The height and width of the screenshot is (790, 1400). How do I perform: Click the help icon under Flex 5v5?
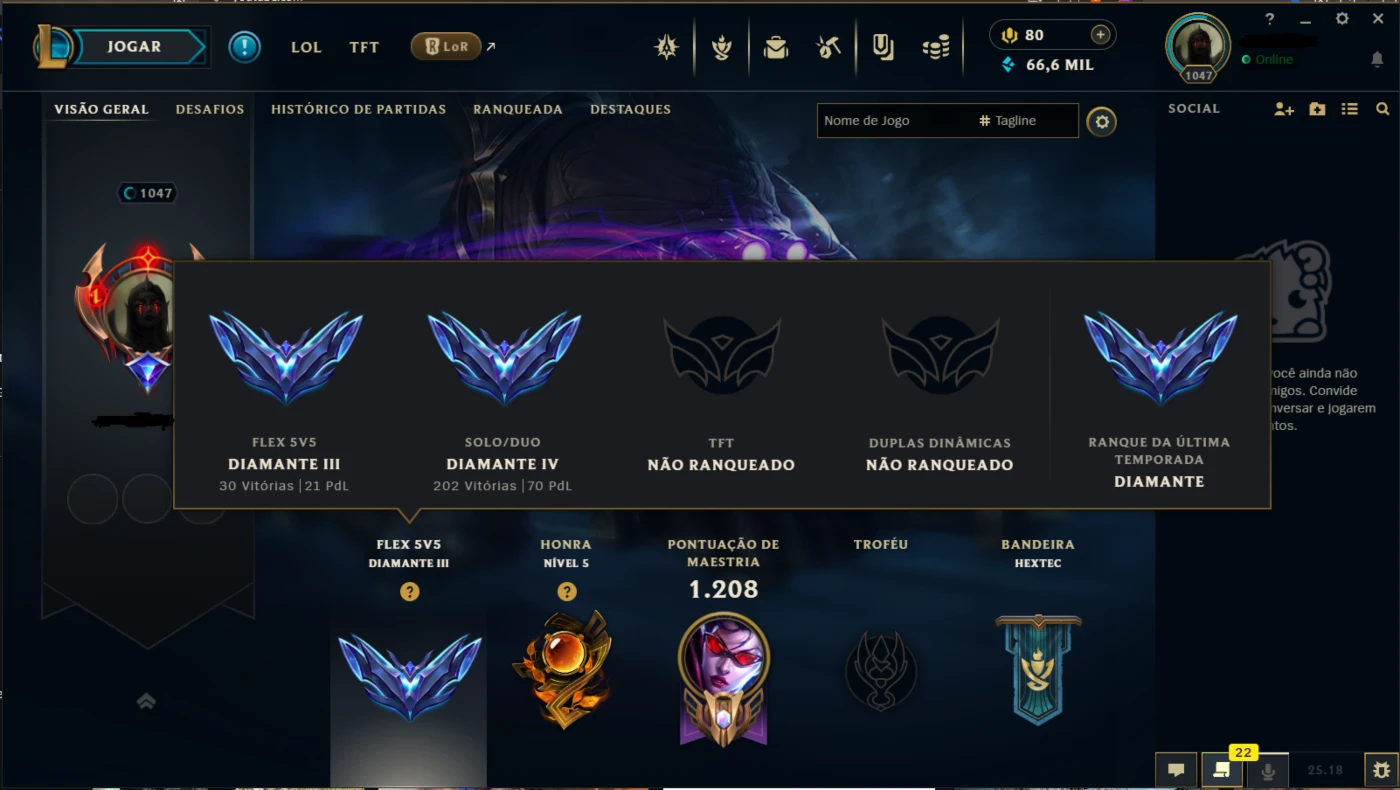pos(409,592)
